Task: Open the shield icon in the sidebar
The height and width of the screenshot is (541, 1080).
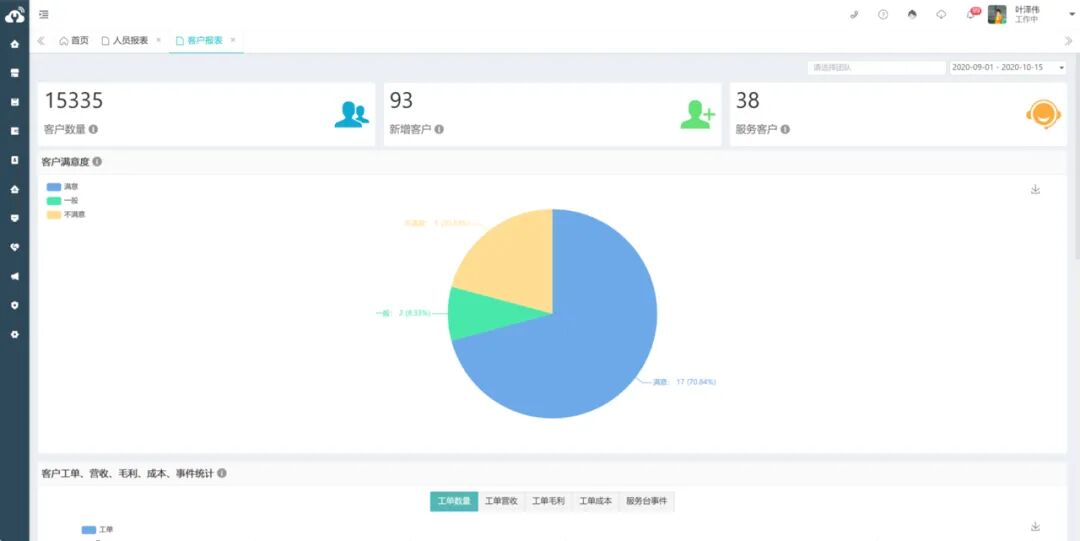Action: (14, 305)
